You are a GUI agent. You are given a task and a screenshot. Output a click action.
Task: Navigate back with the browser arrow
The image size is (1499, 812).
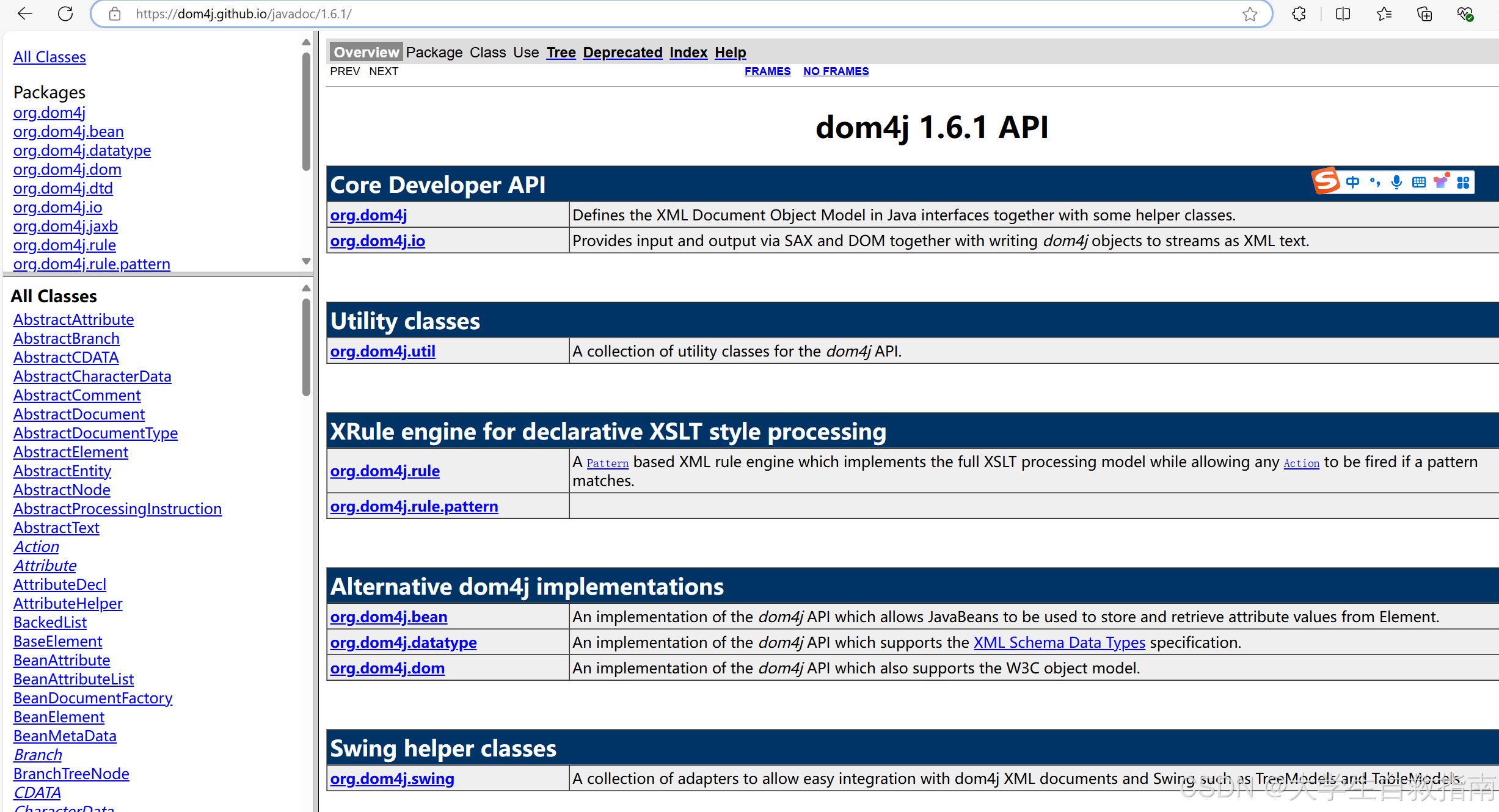24,13
